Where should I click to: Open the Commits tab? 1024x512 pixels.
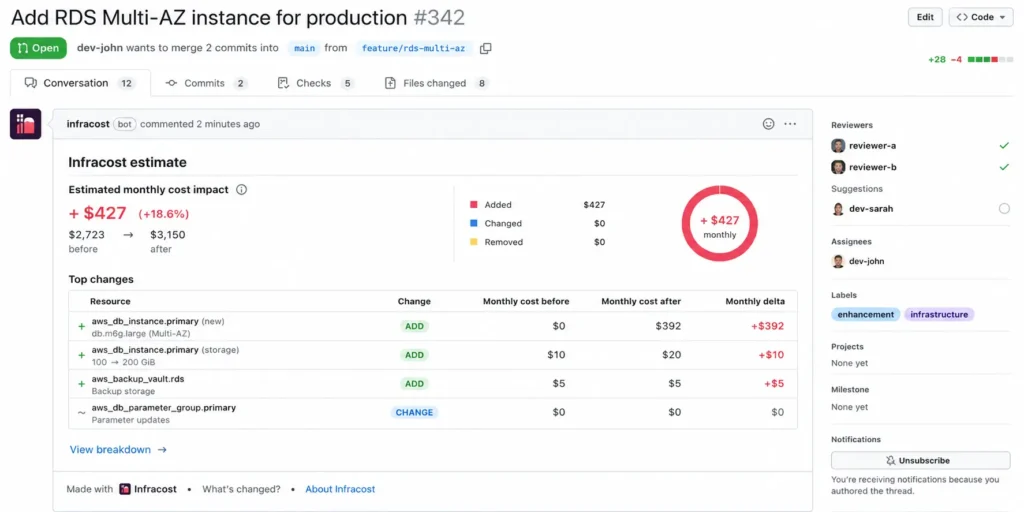coord(206,83)
